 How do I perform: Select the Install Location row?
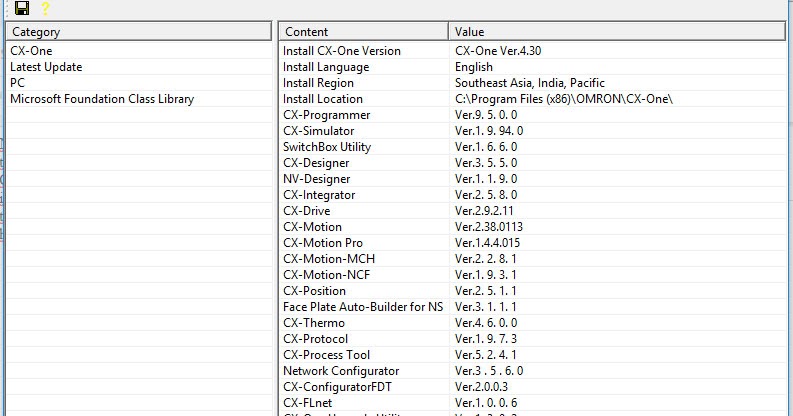(533, 99)
